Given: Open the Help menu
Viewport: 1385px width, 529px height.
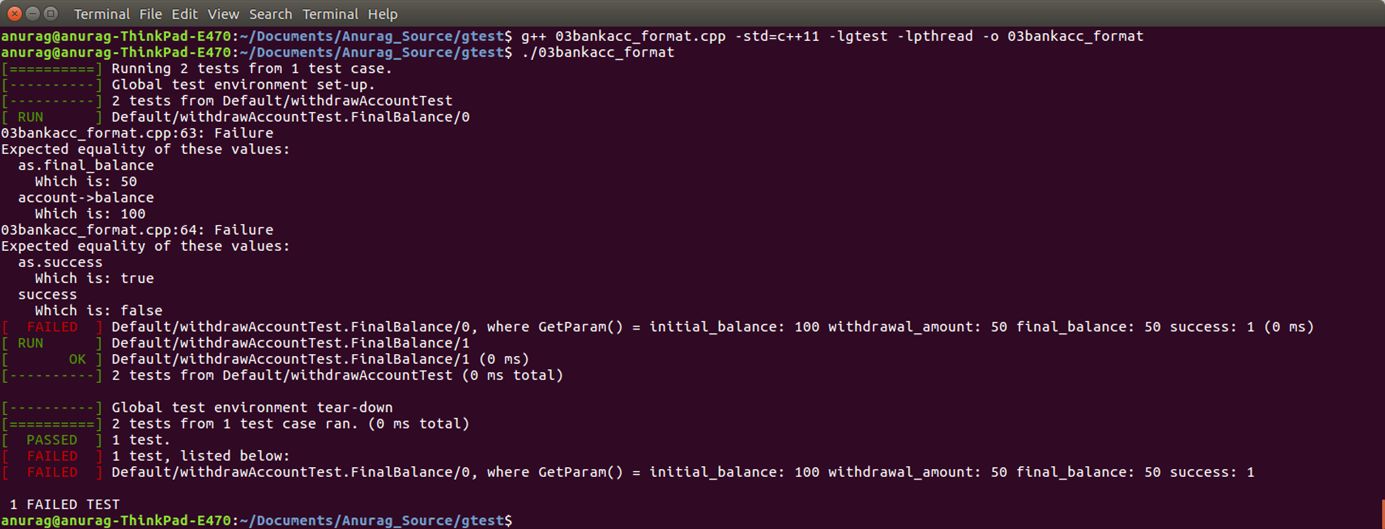Looking at the screenshot, I should tap(383, 14).
